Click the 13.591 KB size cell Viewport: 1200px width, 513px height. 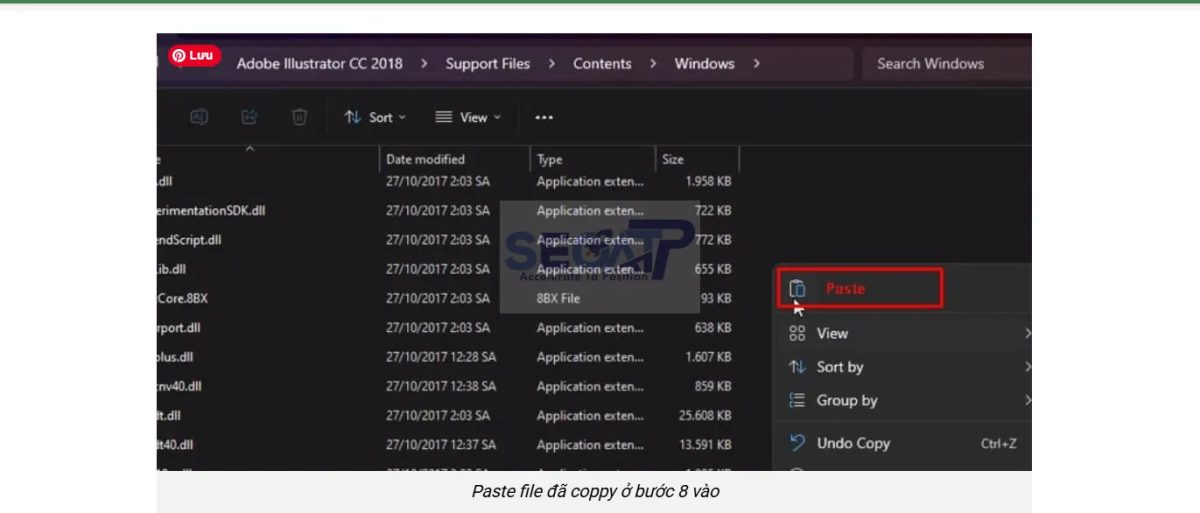tap(705, 444)
